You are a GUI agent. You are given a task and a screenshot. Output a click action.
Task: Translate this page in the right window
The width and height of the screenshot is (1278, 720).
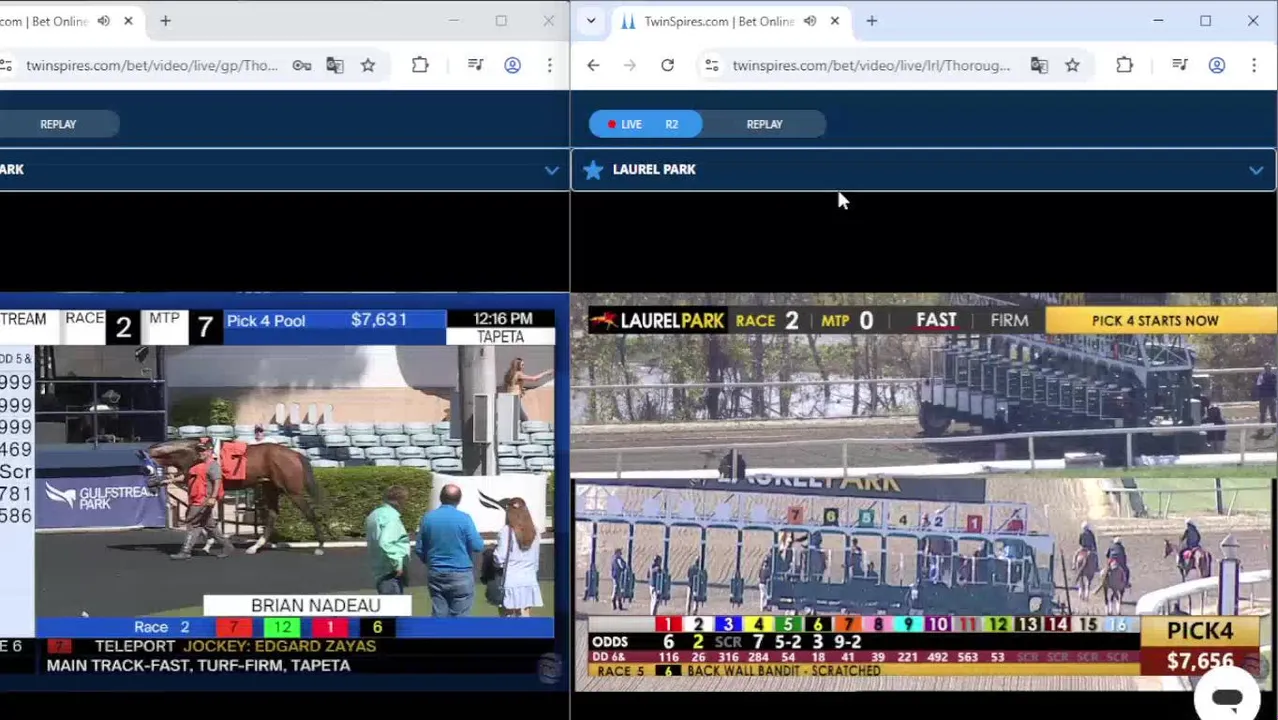coord(1039,66)
